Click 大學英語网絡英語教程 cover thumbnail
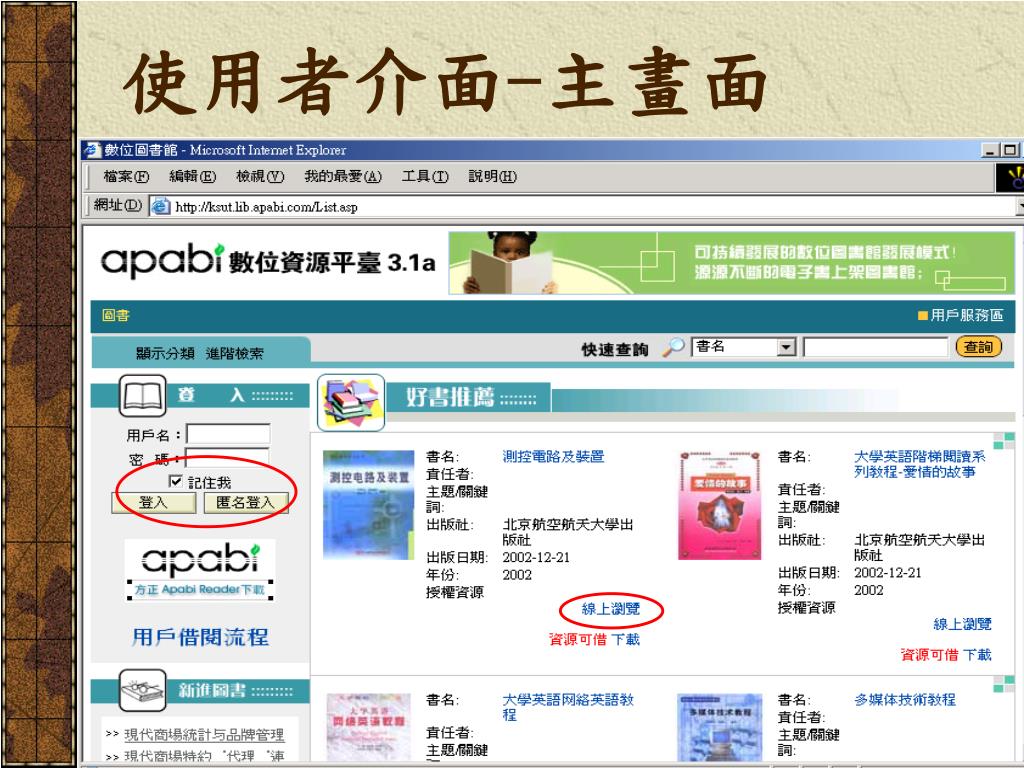Viewport: 1024px width, 768px height. point(368,726)
